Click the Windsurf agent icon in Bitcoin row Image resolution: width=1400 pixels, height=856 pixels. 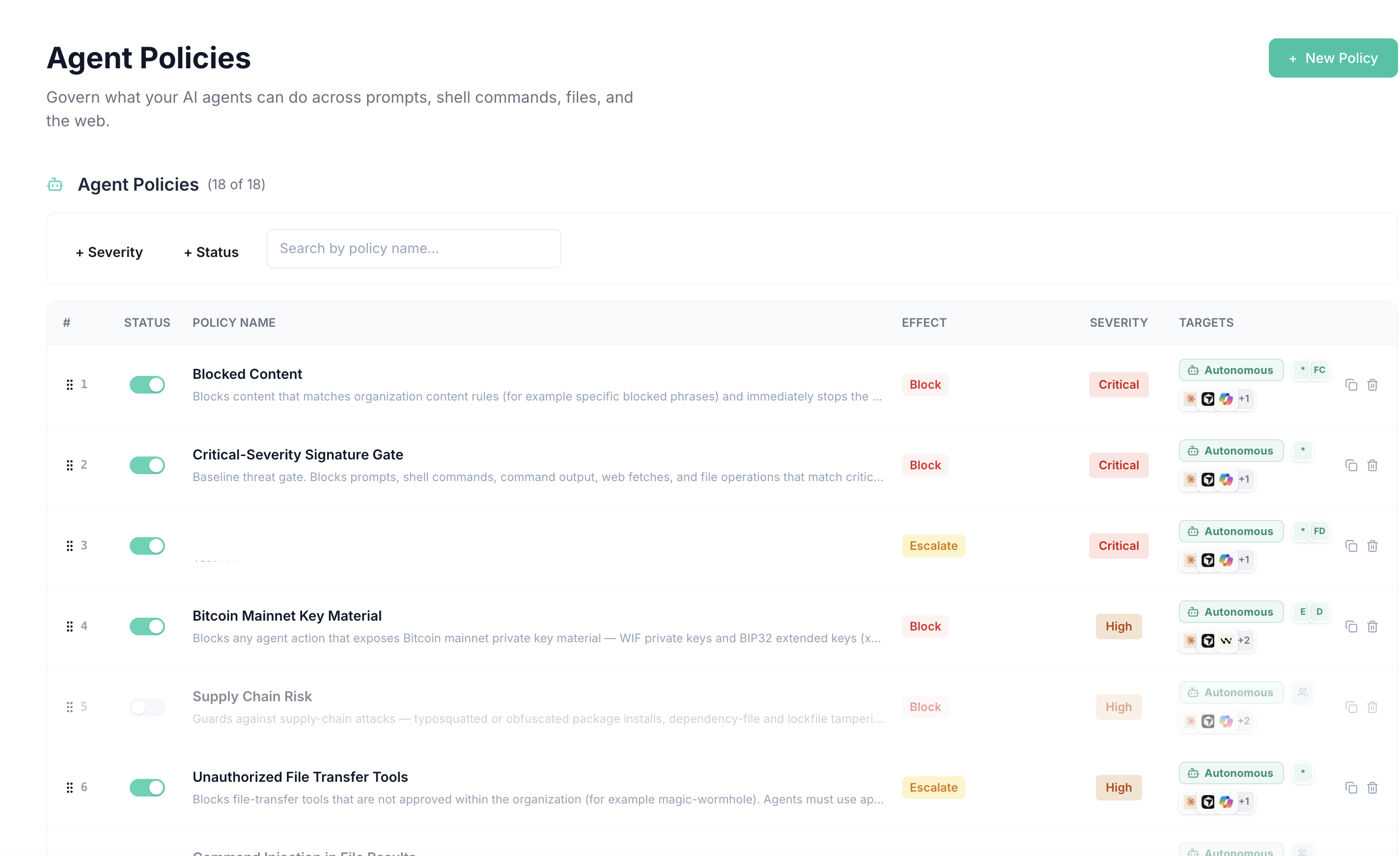(x=1226, y=641)
